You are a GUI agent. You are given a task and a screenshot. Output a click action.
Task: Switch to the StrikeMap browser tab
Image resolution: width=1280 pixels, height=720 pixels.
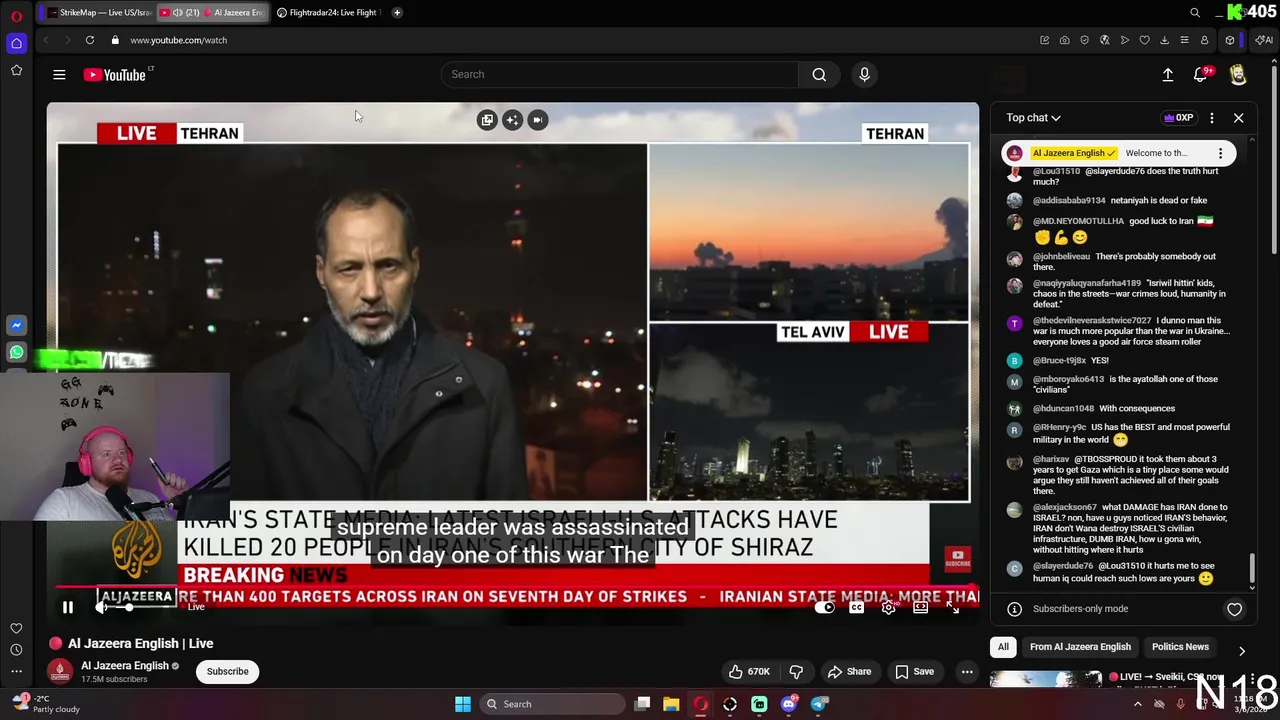pyautogui.click(x=100, y=13)
